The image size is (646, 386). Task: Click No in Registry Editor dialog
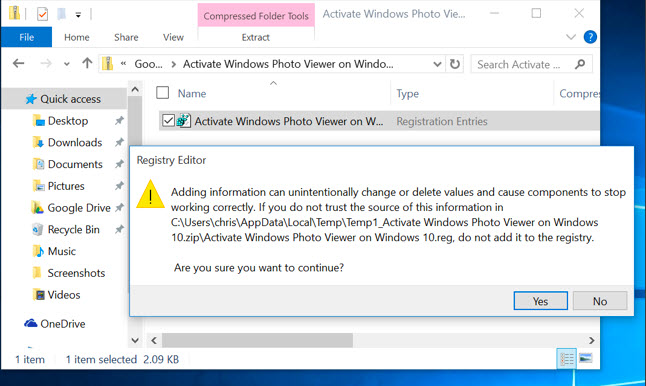pos(600,301)
